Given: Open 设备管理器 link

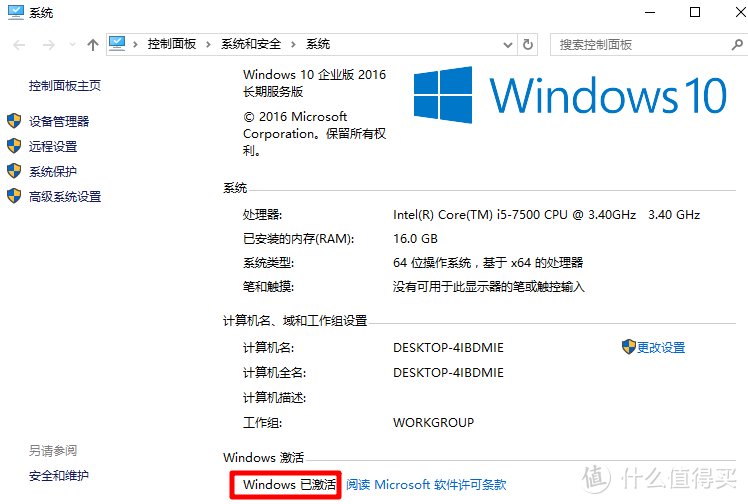Looking at the screenshot, I should tap(59, 121).
